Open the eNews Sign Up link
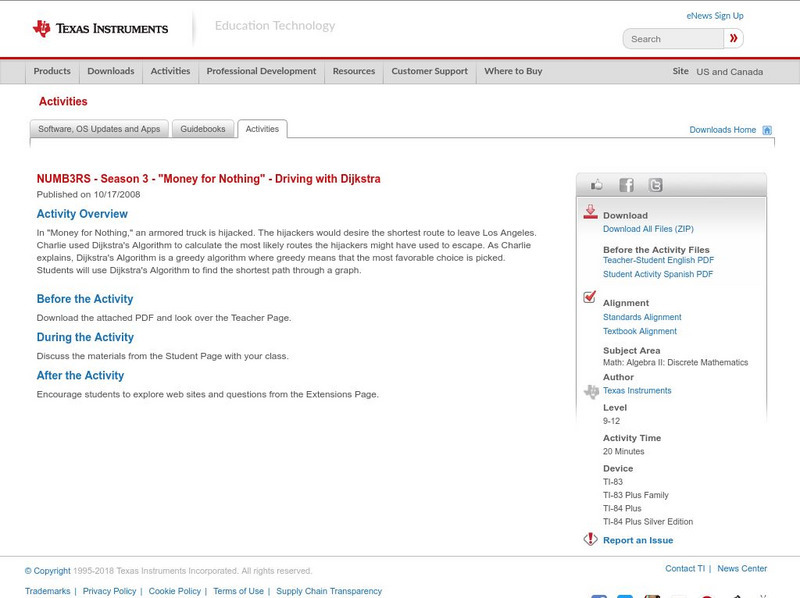 tap(714, 16)
